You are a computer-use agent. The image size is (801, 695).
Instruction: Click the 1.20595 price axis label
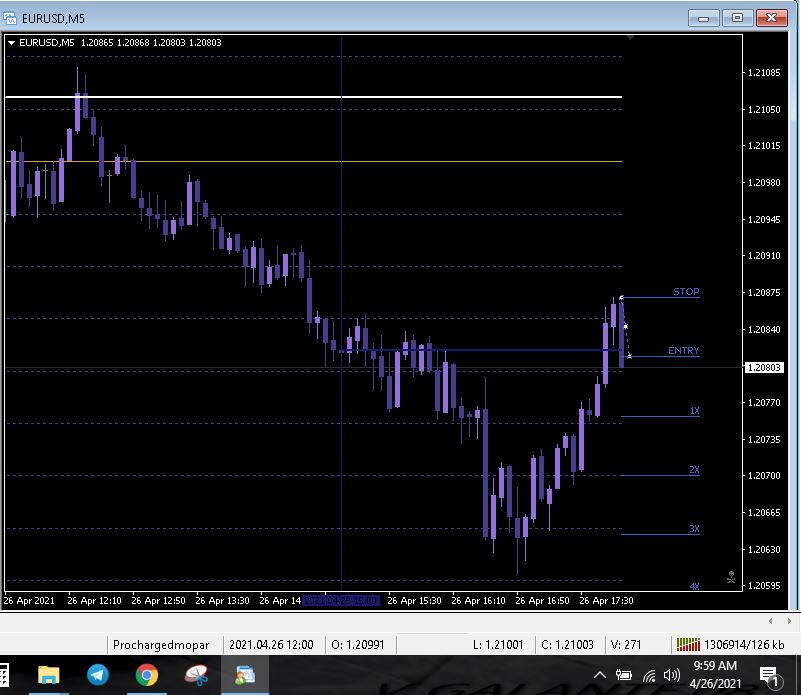764,586
